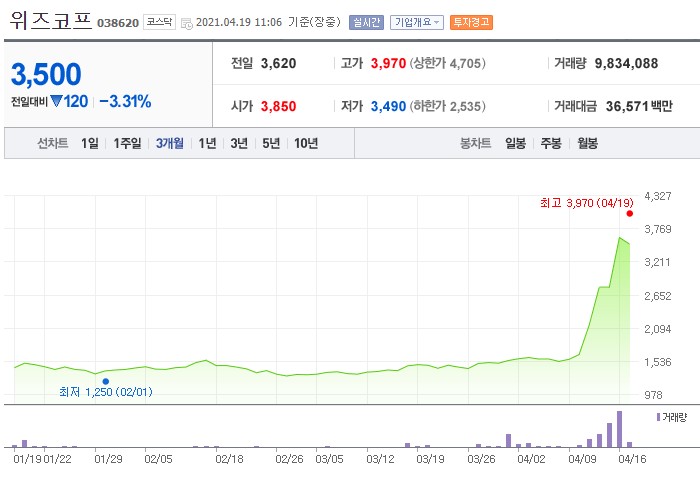Click the stock code 038620
This screenshot has width=700, height=481.
(x=118, y=23)
